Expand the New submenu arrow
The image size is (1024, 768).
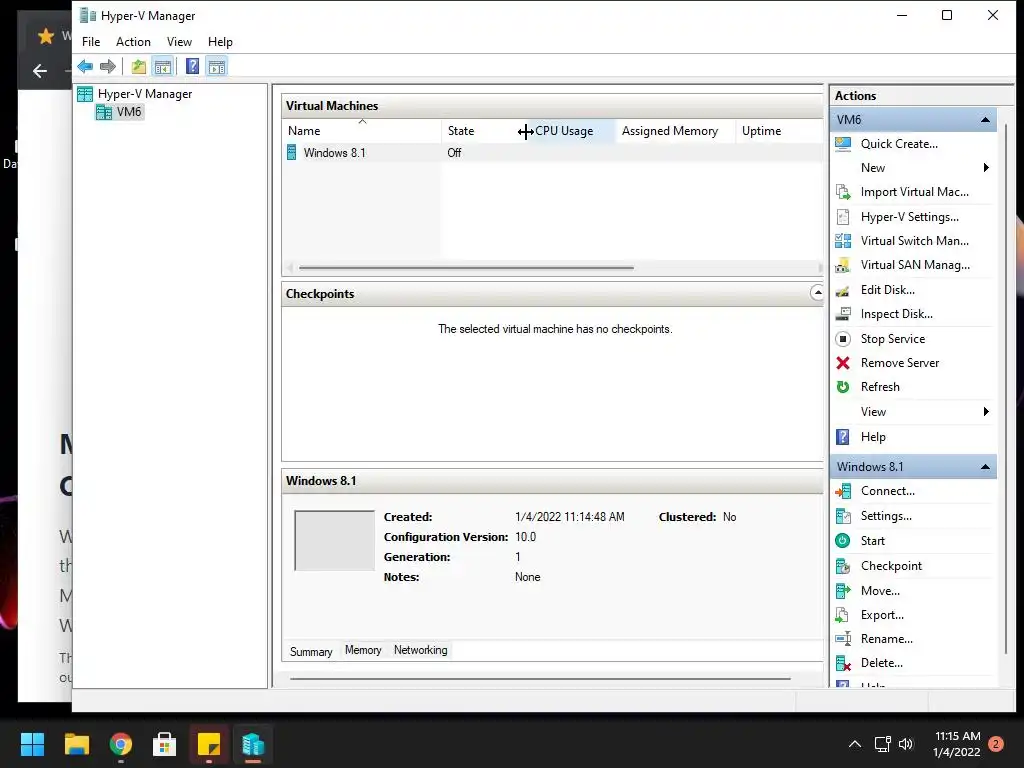(x=986, y=168)
